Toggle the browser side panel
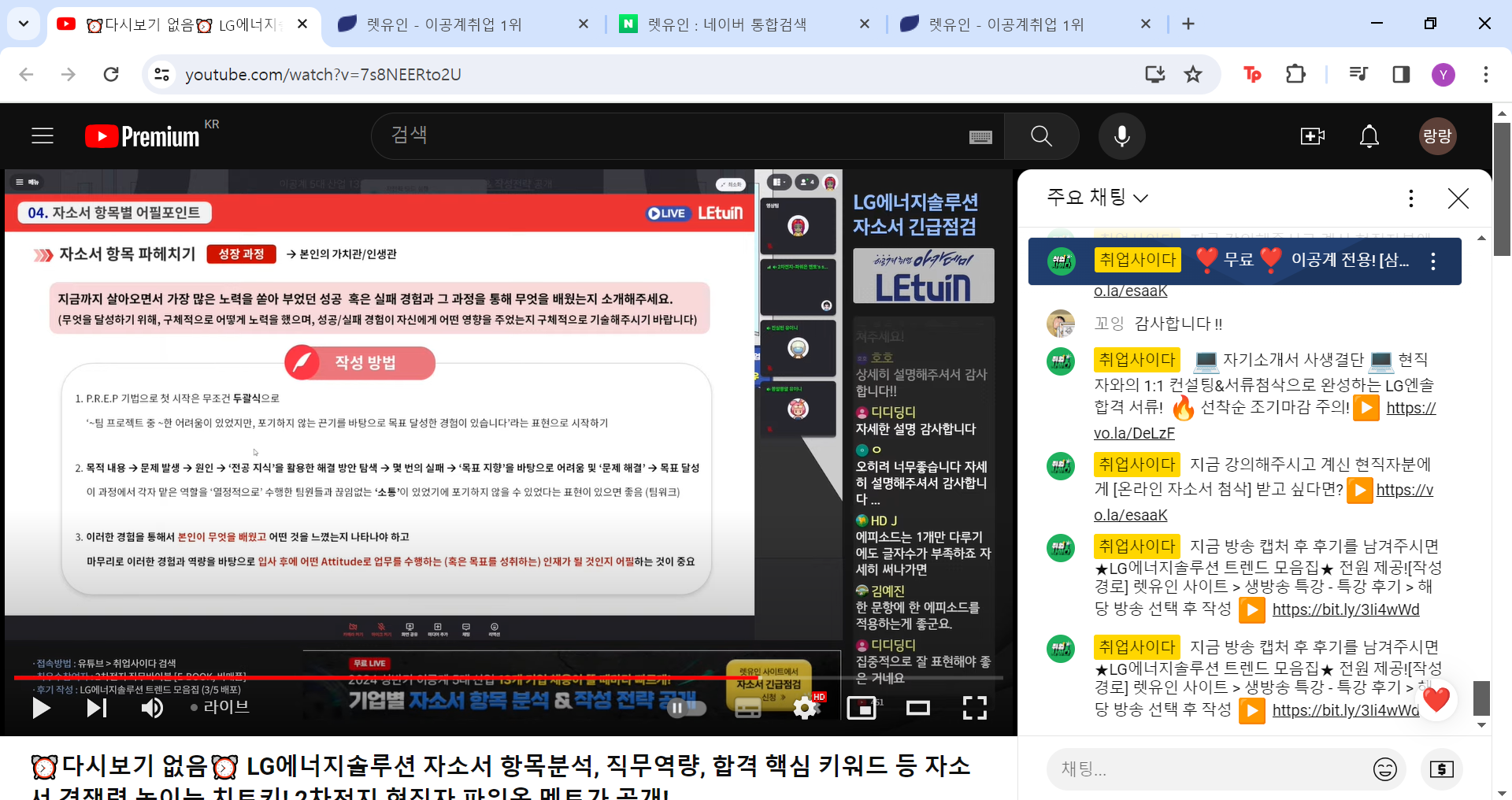Image resolution: width=1512 pixels, height=800 pixels. click(x=1401, y=74)
